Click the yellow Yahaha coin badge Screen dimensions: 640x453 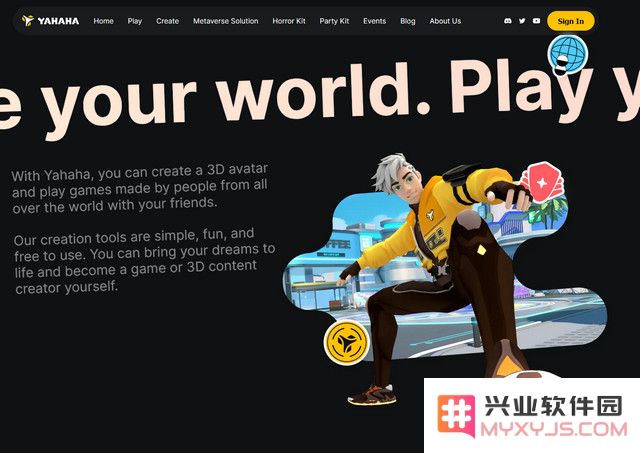pyautogui.click(x=347, y=342)
